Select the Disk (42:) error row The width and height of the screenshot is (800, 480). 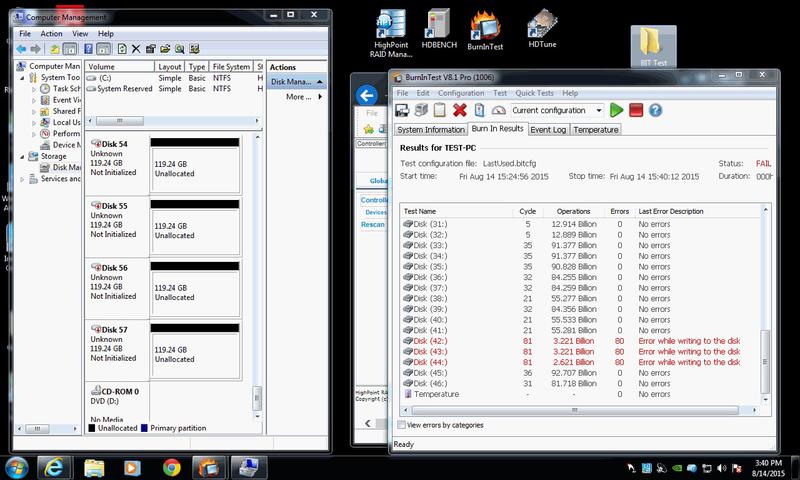(581, 341)
